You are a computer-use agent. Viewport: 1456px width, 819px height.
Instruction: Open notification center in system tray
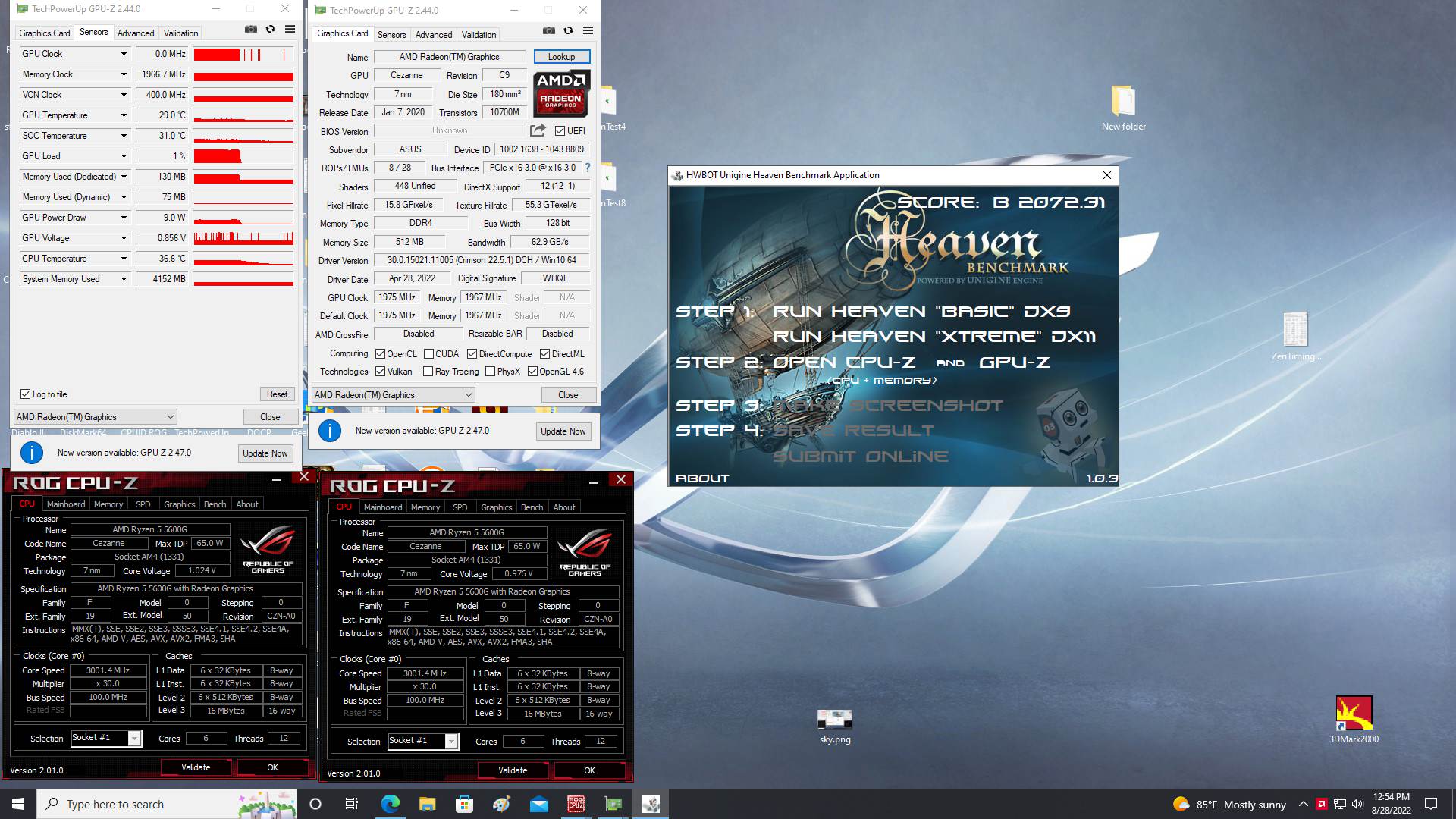1431,804
